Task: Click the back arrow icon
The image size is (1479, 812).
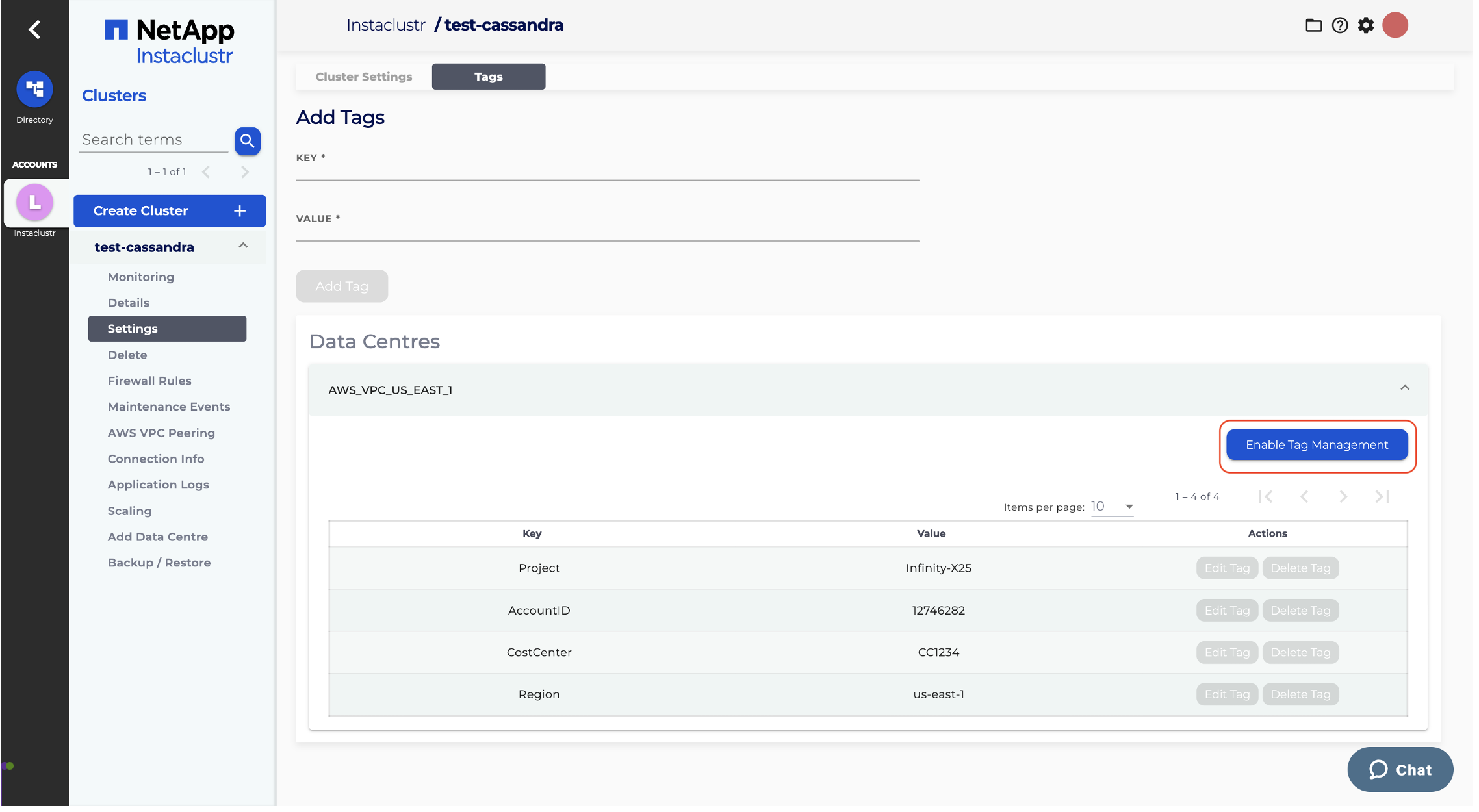Action: (x=34, y=30)
